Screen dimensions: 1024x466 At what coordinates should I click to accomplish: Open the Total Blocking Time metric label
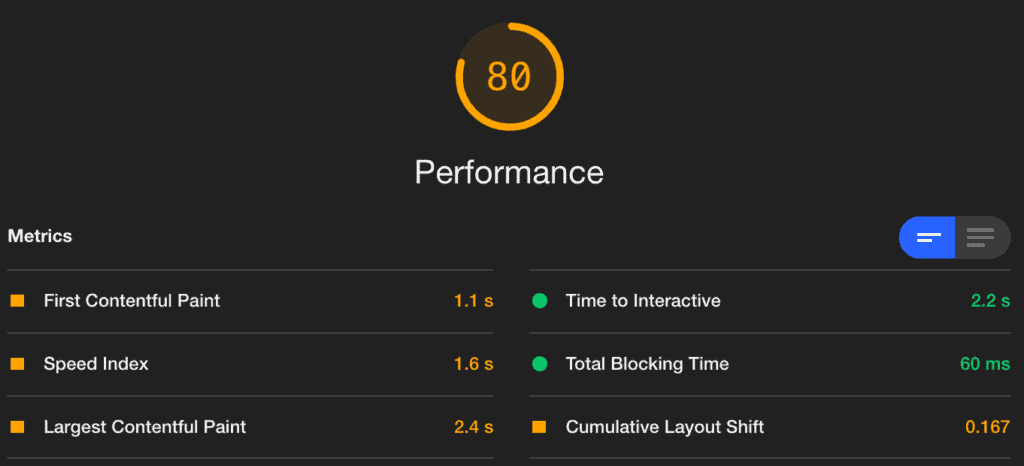click(647, 364)
